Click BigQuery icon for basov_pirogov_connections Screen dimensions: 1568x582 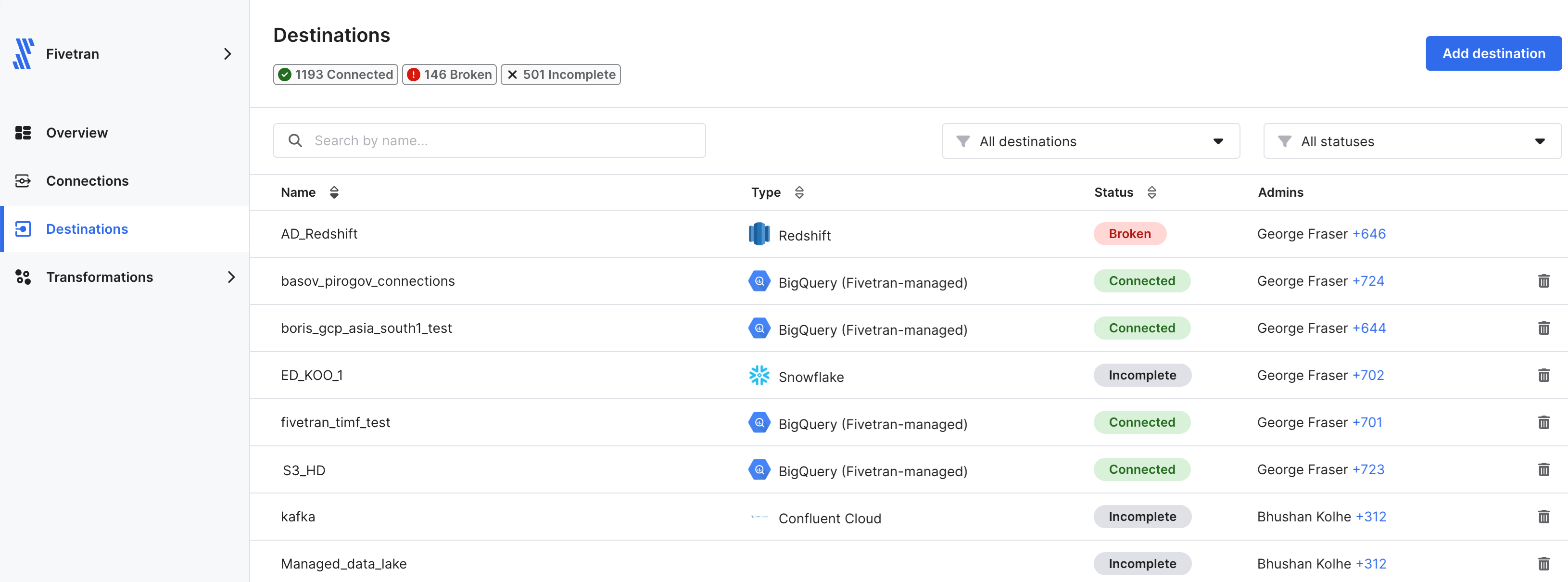pos(759,281)
